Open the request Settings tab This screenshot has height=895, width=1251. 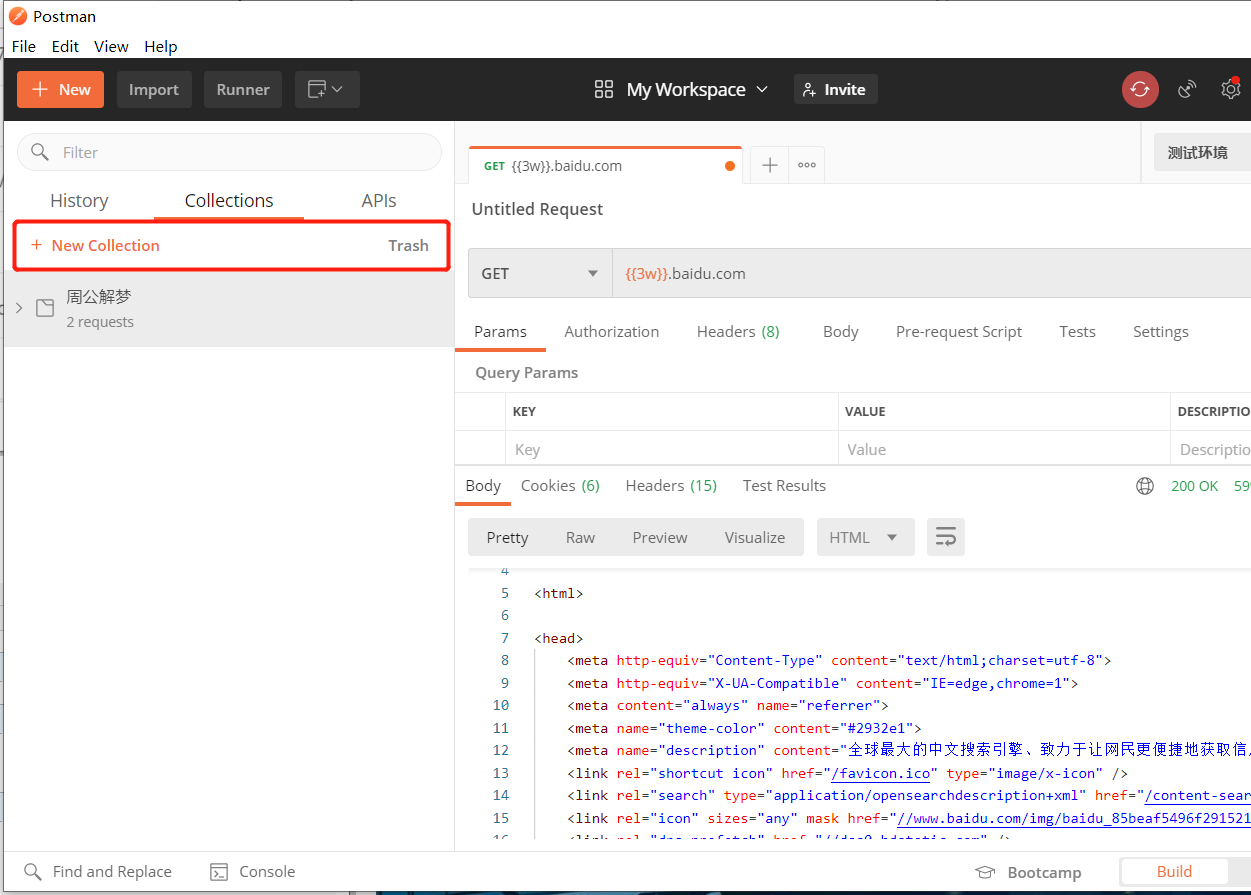[1161, 332]
